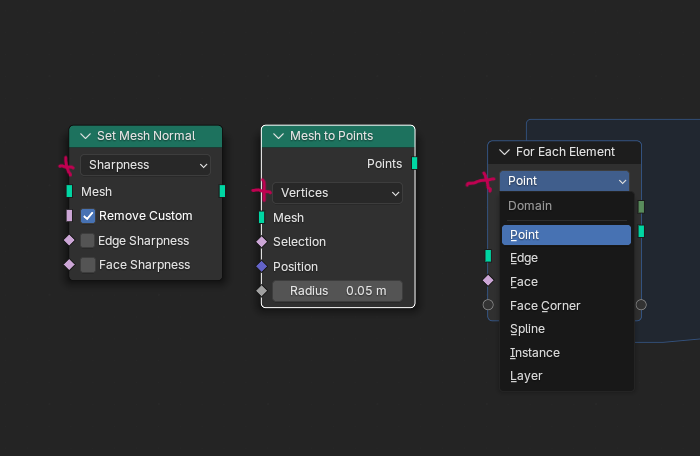Collapse the For Each Element node
This screenshot has width=700, height=456.
504,152
